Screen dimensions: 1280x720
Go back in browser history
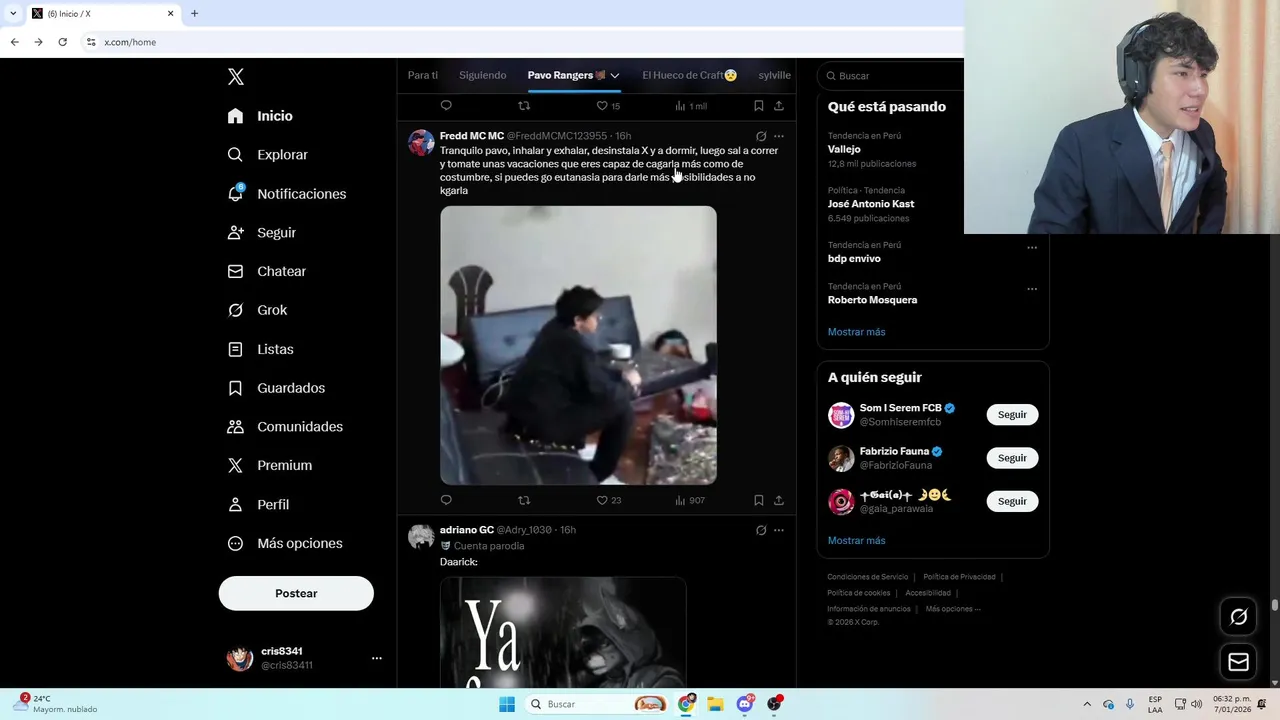[x=14, y=42]
